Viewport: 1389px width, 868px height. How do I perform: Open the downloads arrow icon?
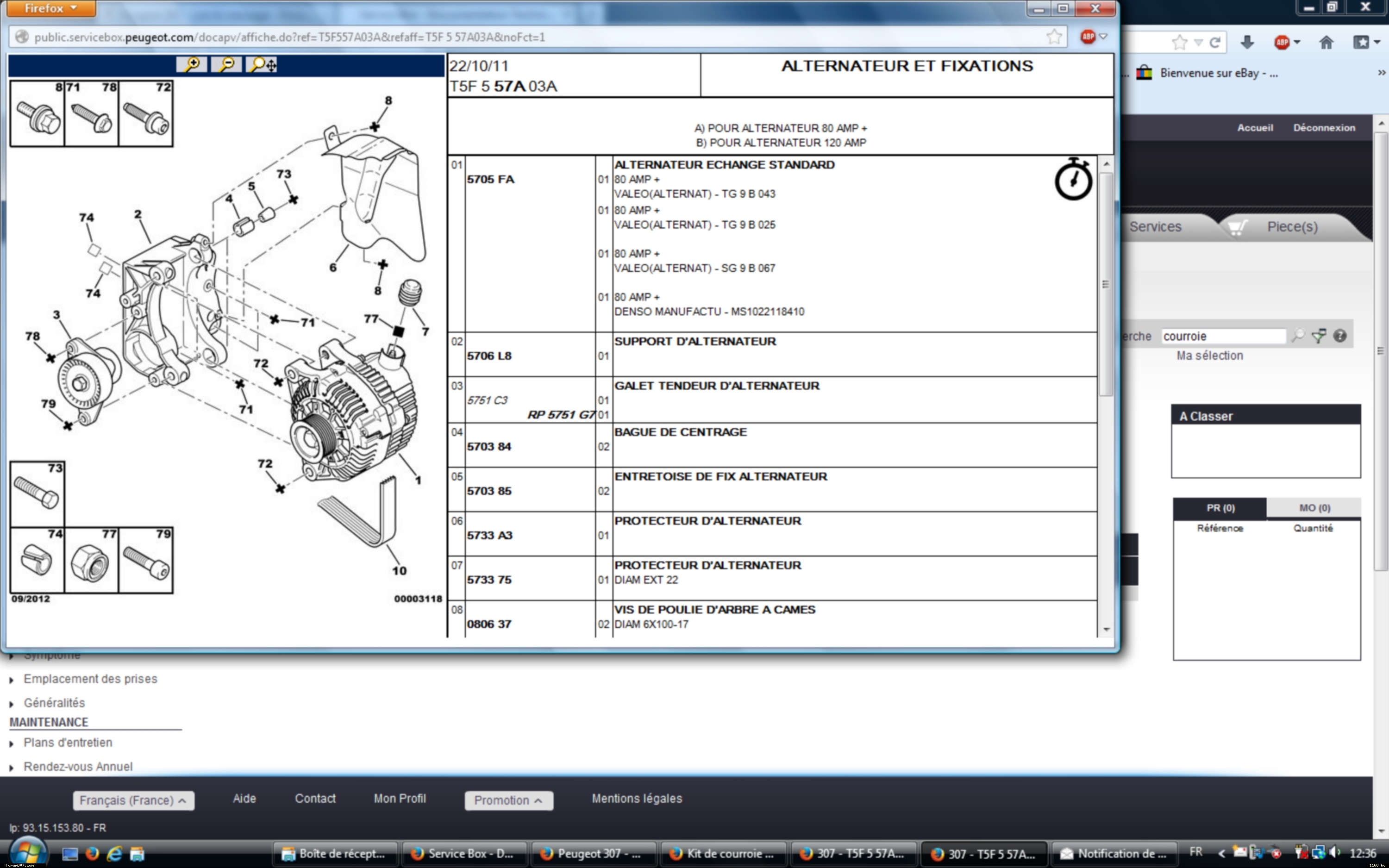(x=1247, y=42)
